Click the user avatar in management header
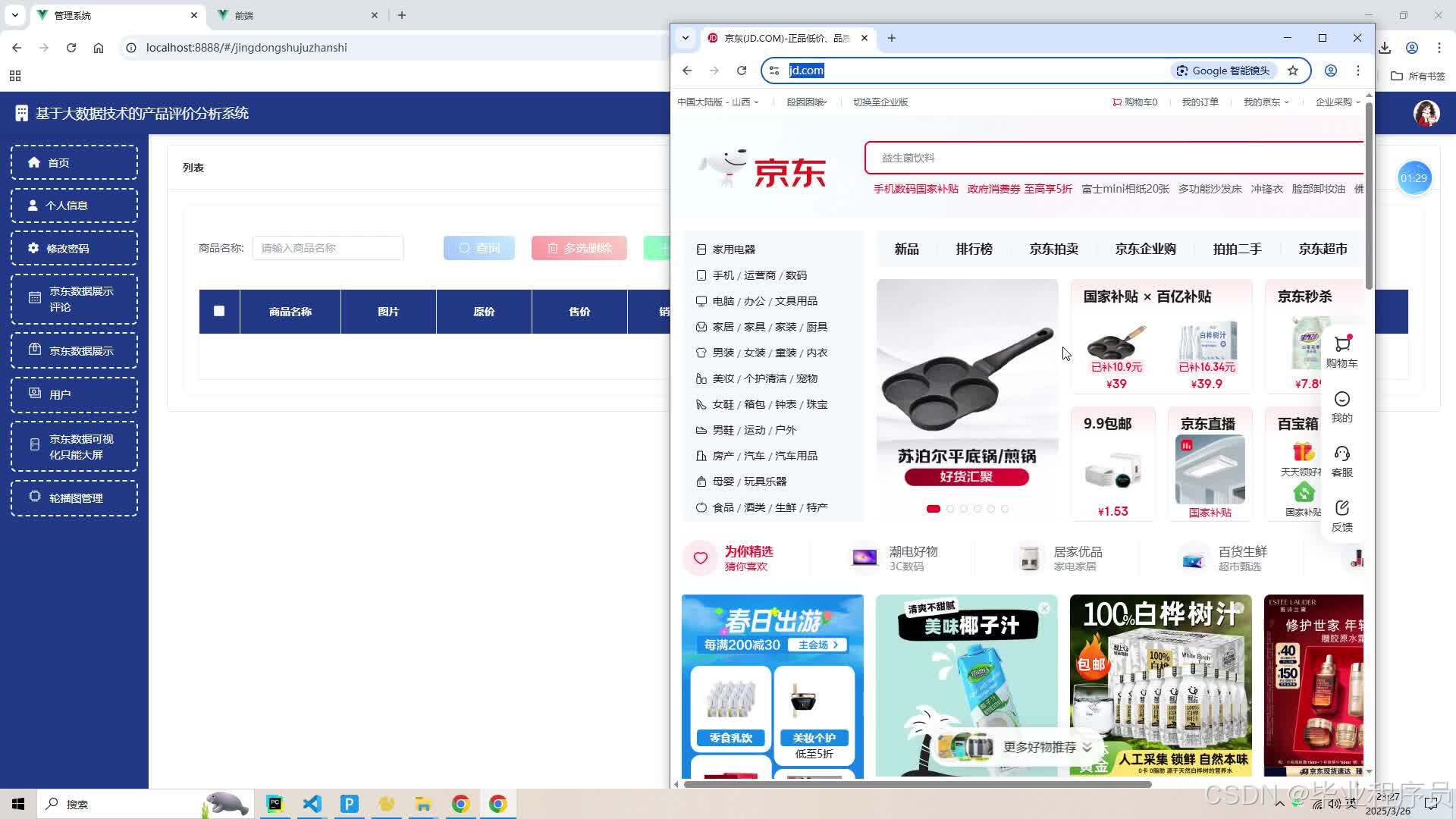This screenshot has height=819, width=1456. (x=1426, y=113)
